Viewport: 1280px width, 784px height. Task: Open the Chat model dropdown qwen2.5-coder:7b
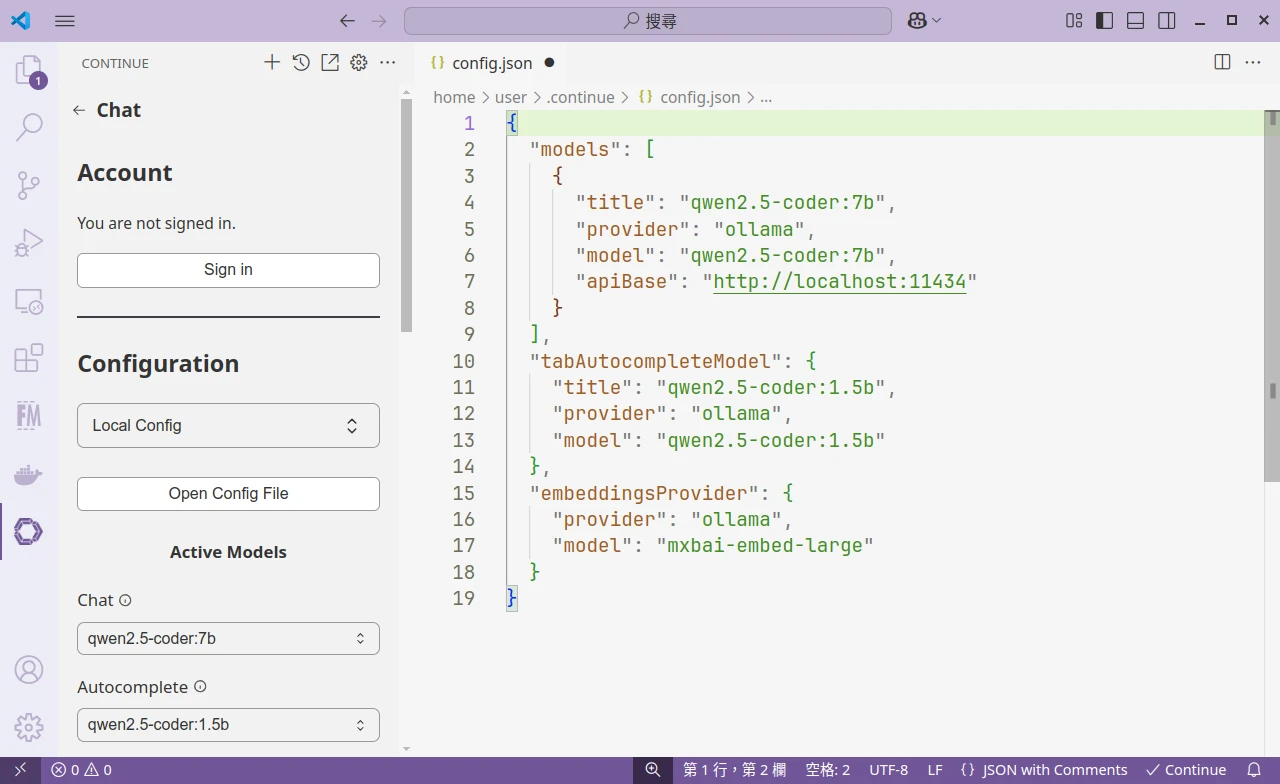(x=228, y=639)
